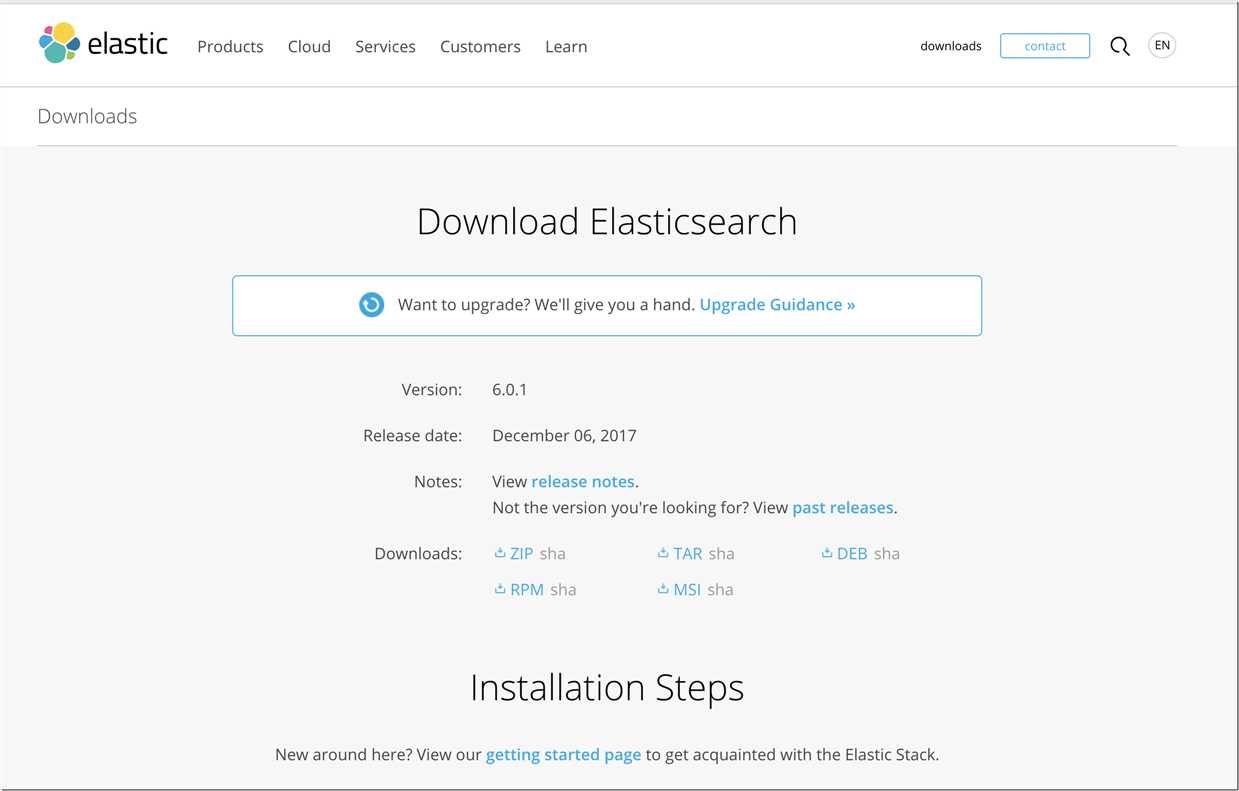Open the sha link next to DEB
This screenshot has width=1239, height=791.
(x=887, y=553)
